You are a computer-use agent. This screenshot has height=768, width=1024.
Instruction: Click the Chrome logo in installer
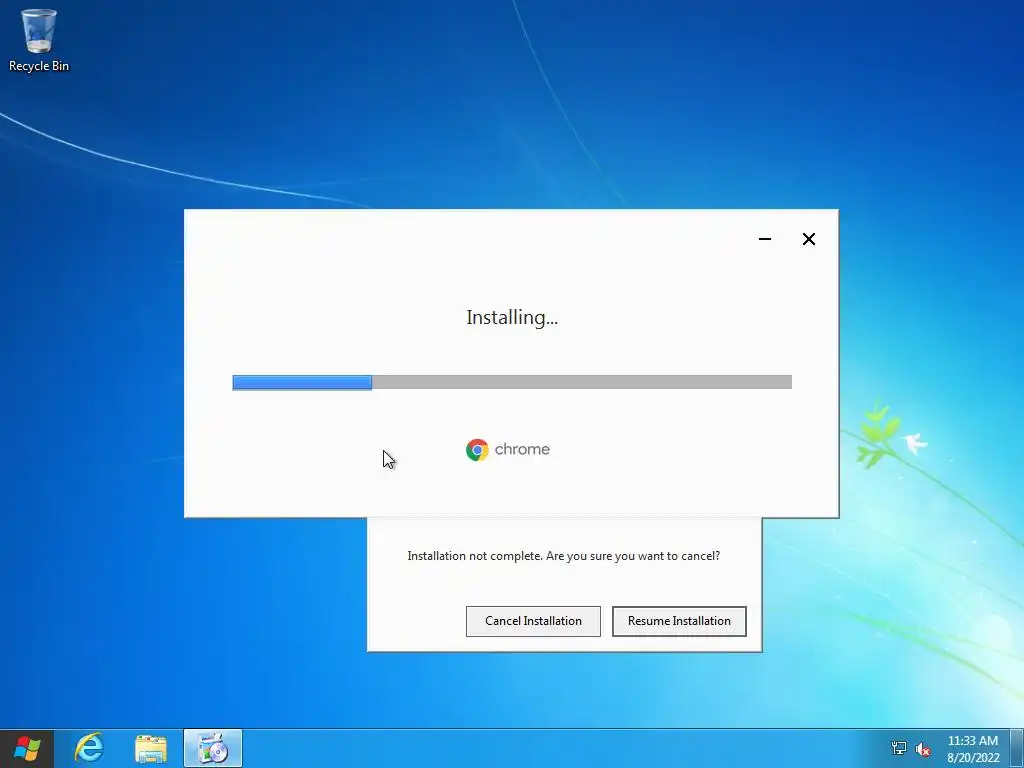(477, 450)
